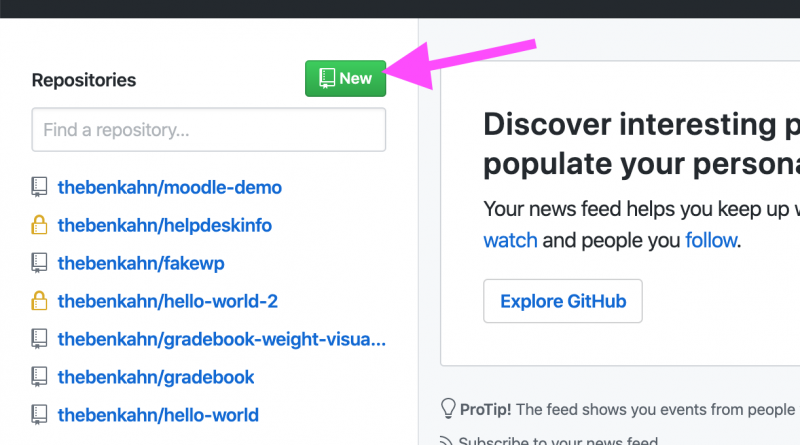
Task: Click repo icon beside thebenkahn/moodle-demo
Action: (39, 187)
